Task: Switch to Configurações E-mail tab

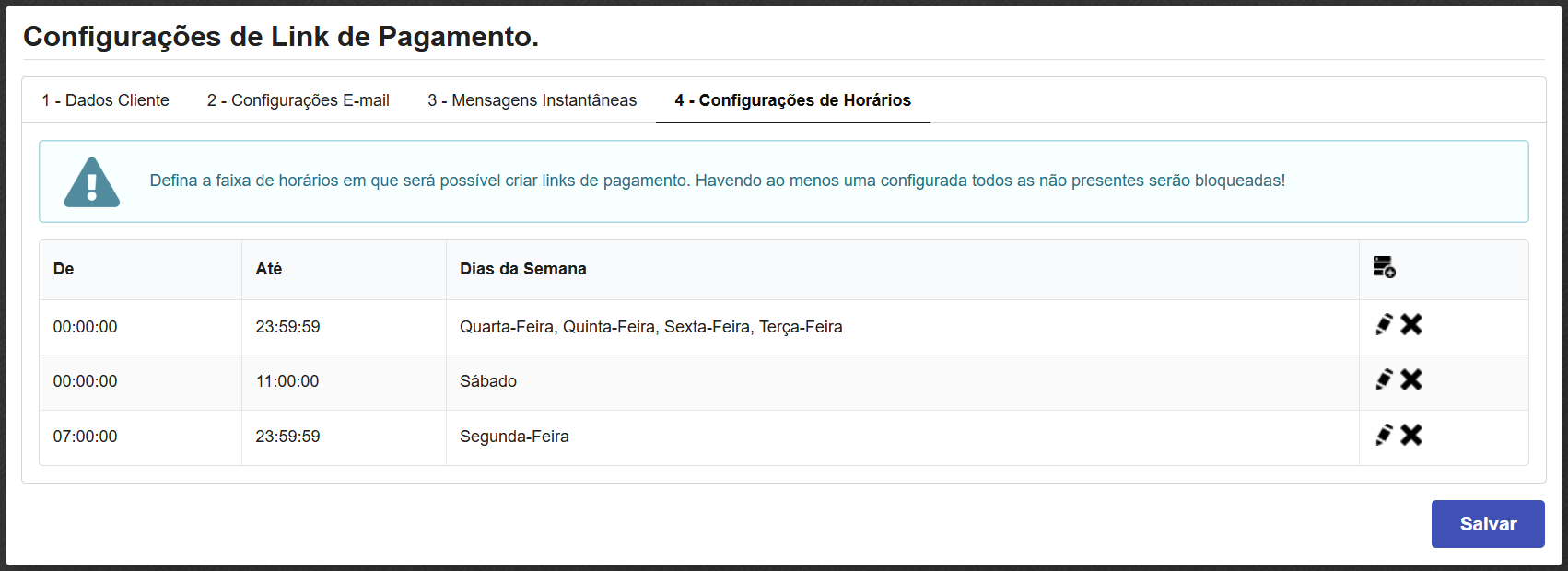Action: coord(298,100)
